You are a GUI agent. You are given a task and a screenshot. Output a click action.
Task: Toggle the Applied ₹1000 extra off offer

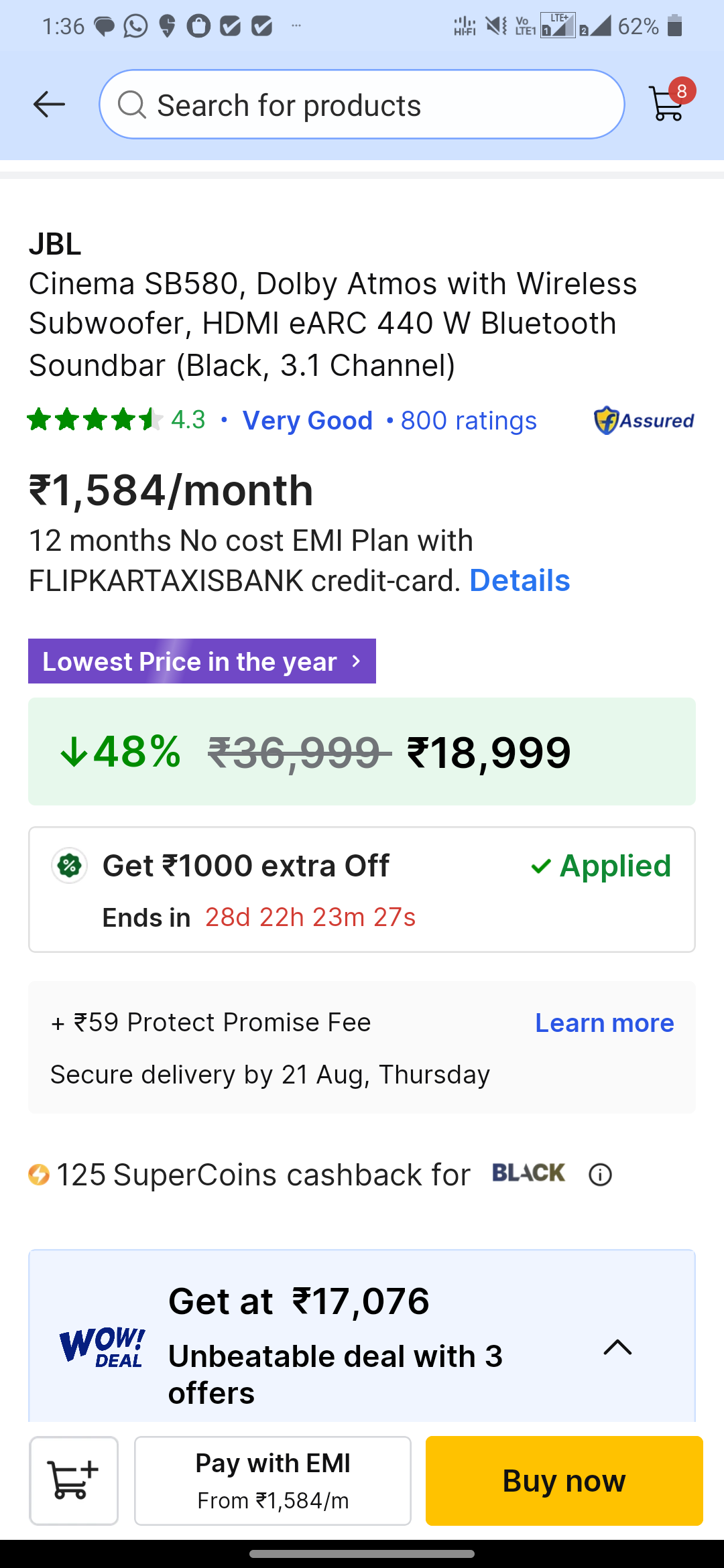coord(601,866)
